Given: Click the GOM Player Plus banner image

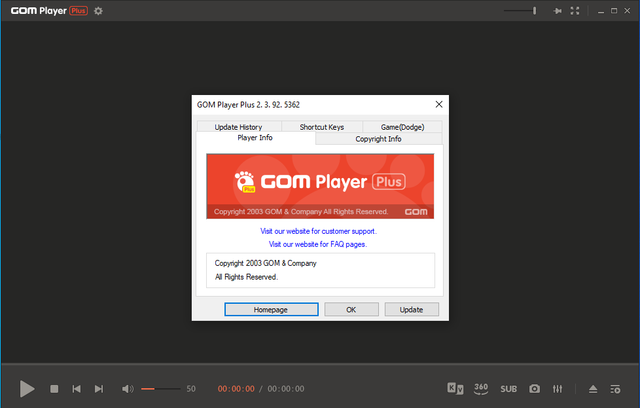Looking at the screenshot, I should click(320, 186).
